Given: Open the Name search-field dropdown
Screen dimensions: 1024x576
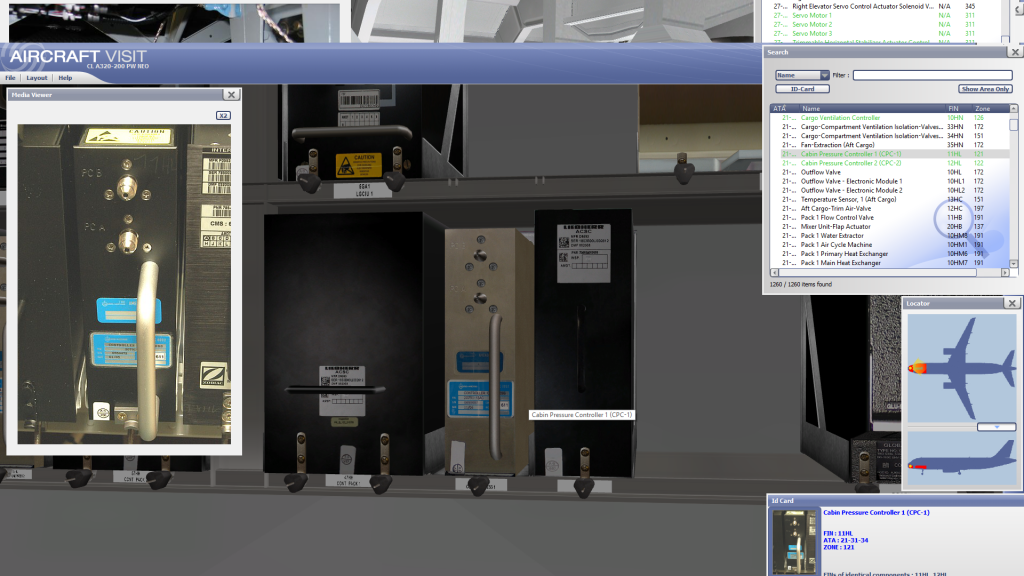Looking at the screenshot, I should pos(803,75).
